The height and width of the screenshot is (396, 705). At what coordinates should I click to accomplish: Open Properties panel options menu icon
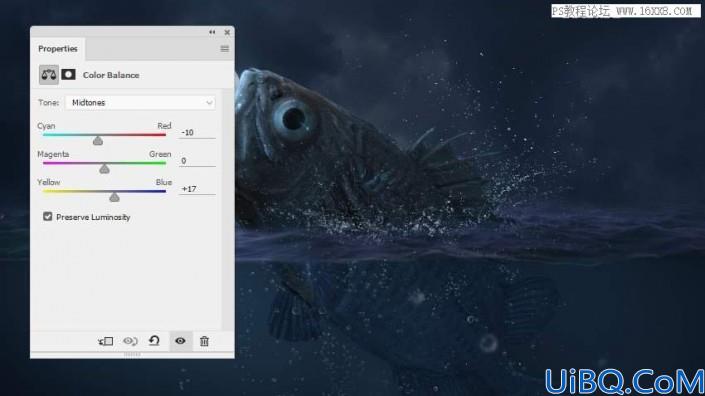pyautogui.click(x=225, y=49)
